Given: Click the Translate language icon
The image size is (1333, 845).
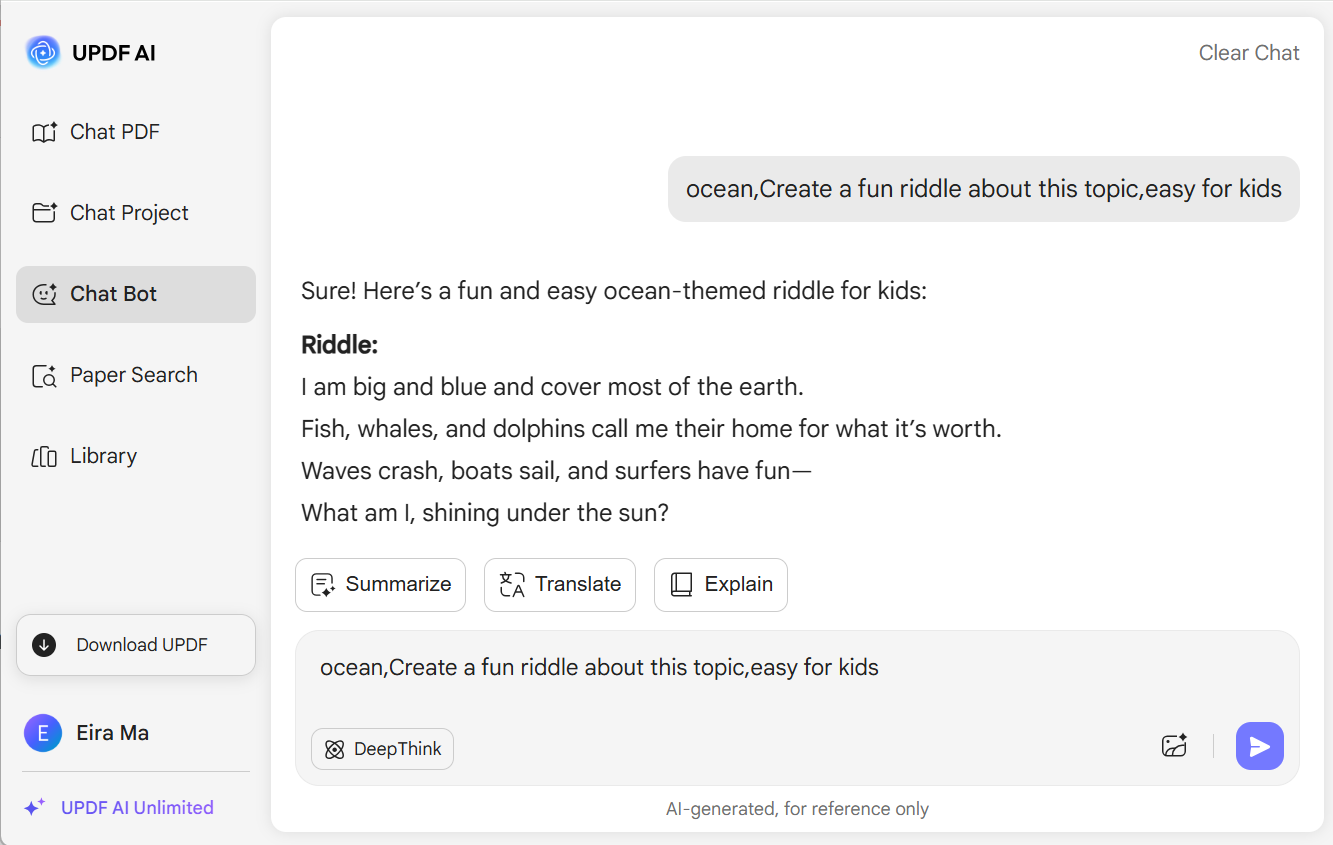Looking at the screenshot, I should [512, 585].
